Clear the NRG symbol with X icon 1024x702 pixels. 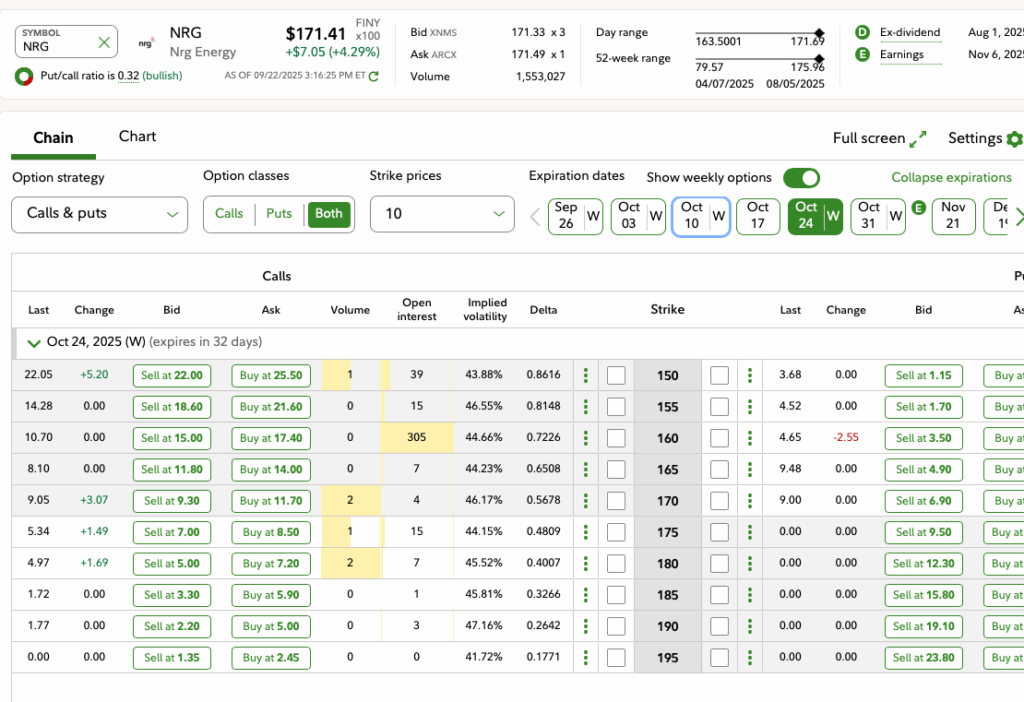tap(104, 42)
